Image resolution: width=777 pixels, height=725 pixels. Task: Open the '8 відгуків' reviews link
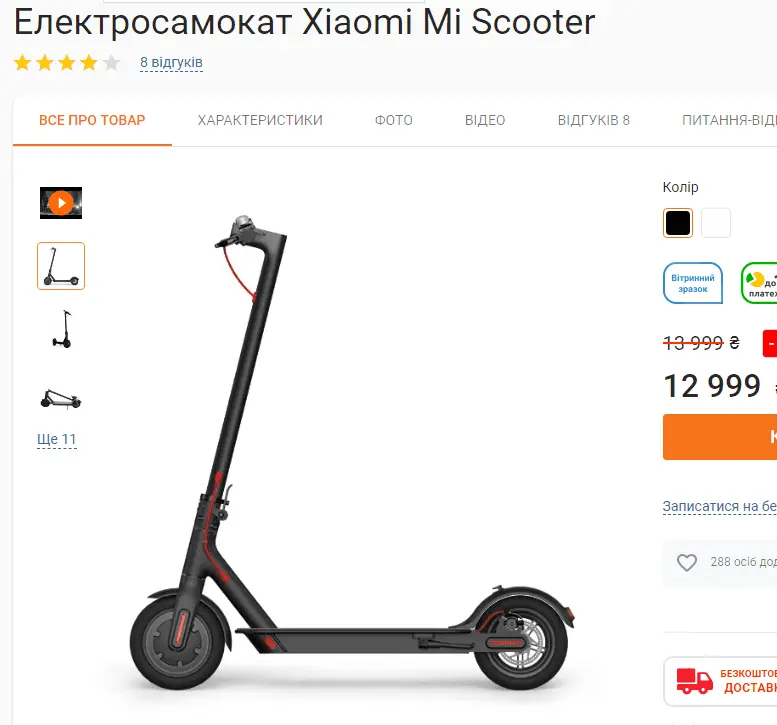pos(171,62)
